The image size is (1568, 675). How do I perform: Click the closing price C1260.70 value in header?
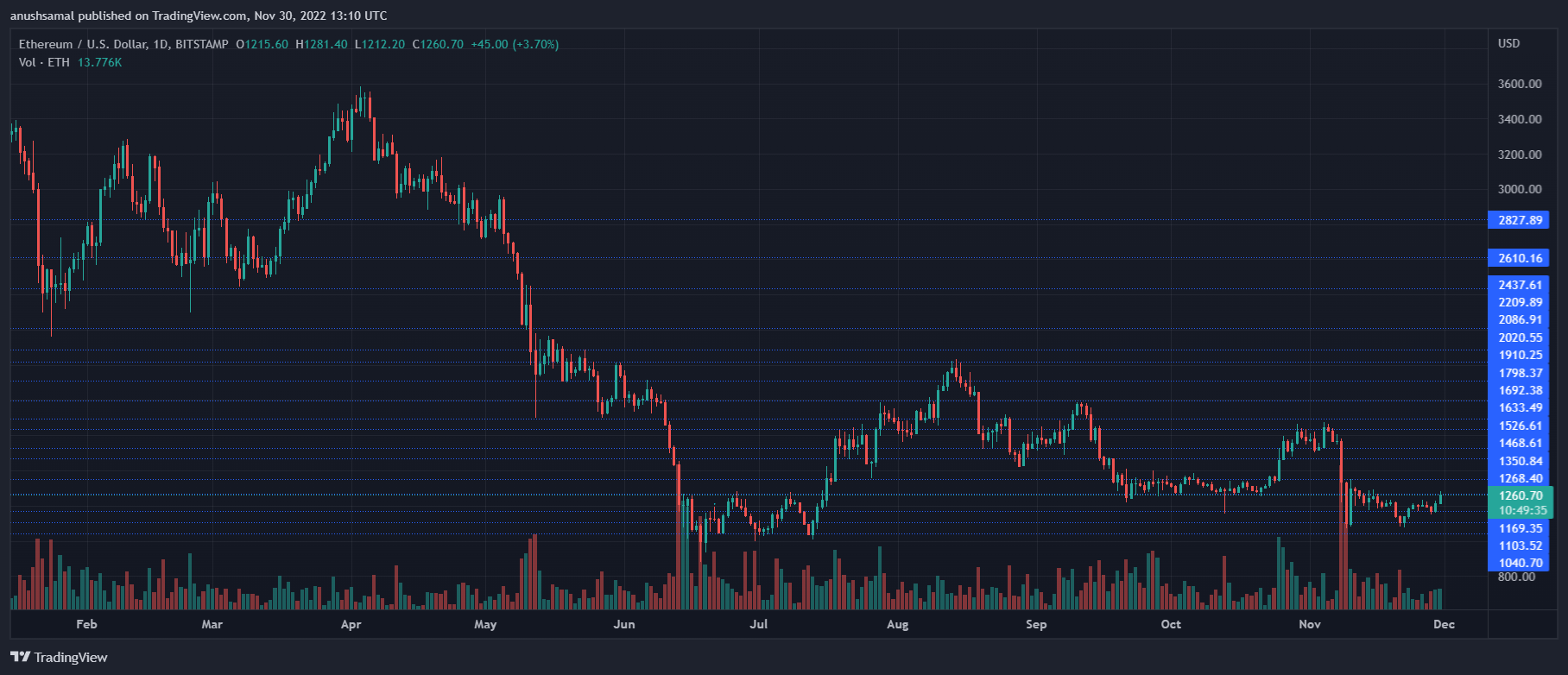click(438, 44)
